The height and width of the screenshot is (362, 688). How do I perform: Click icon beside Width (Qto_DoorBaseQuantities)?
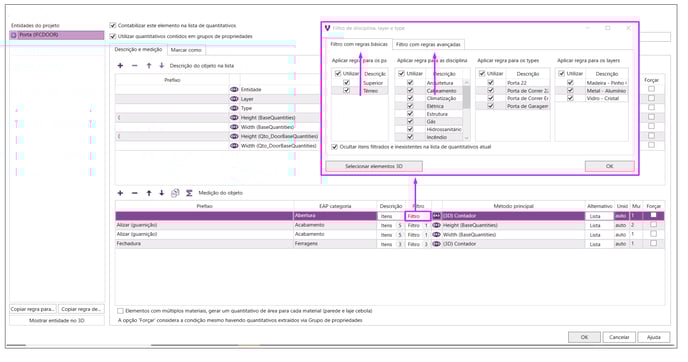pyautogui.click(x=234, y=146)
